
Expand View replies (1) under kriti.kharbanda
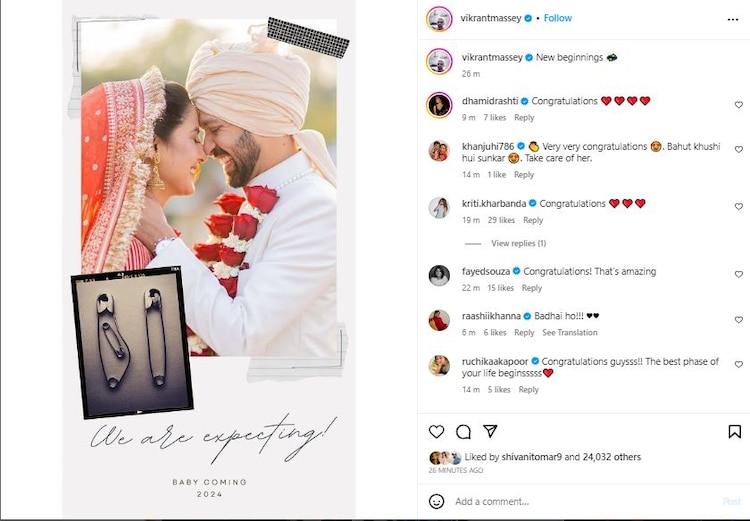coord(518,243)
